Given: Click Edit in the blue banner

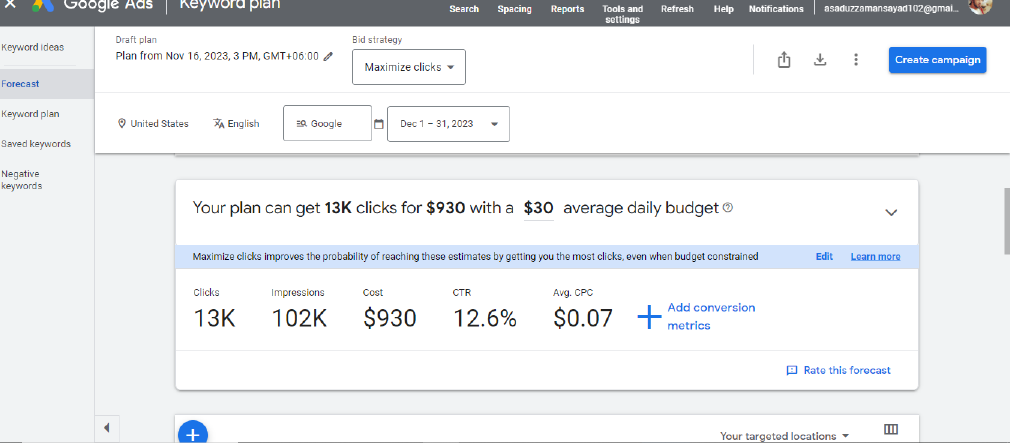Looking at the screenshot, I should pos(824,256).
